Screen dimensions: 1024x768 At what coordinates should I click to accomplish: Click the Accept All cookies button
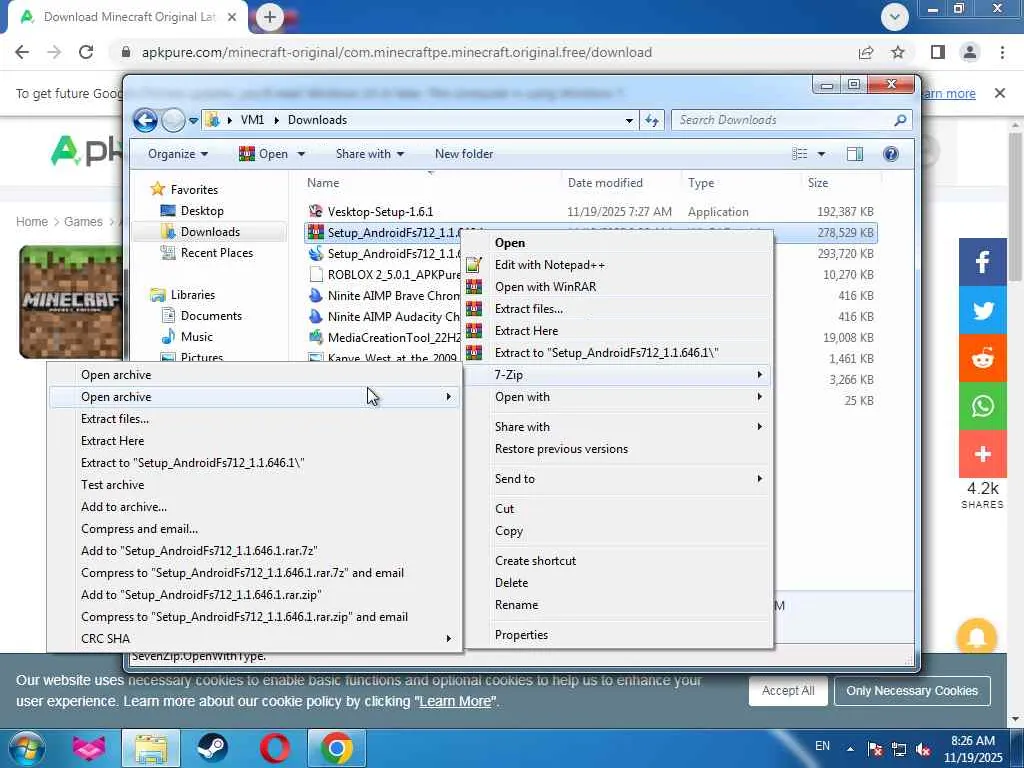[788, 690]
